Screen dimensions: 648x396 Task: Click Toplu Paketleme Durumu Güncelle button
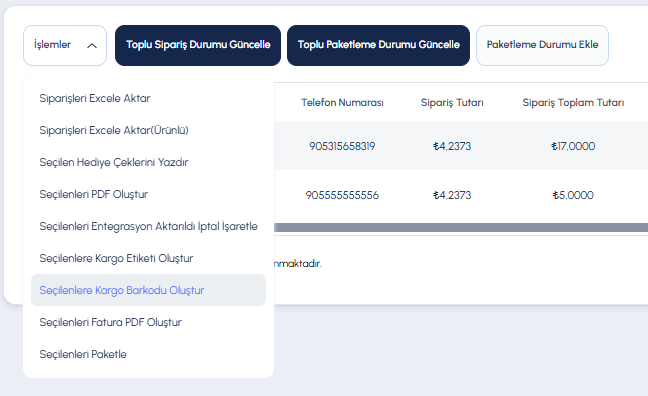coord(379,45)
